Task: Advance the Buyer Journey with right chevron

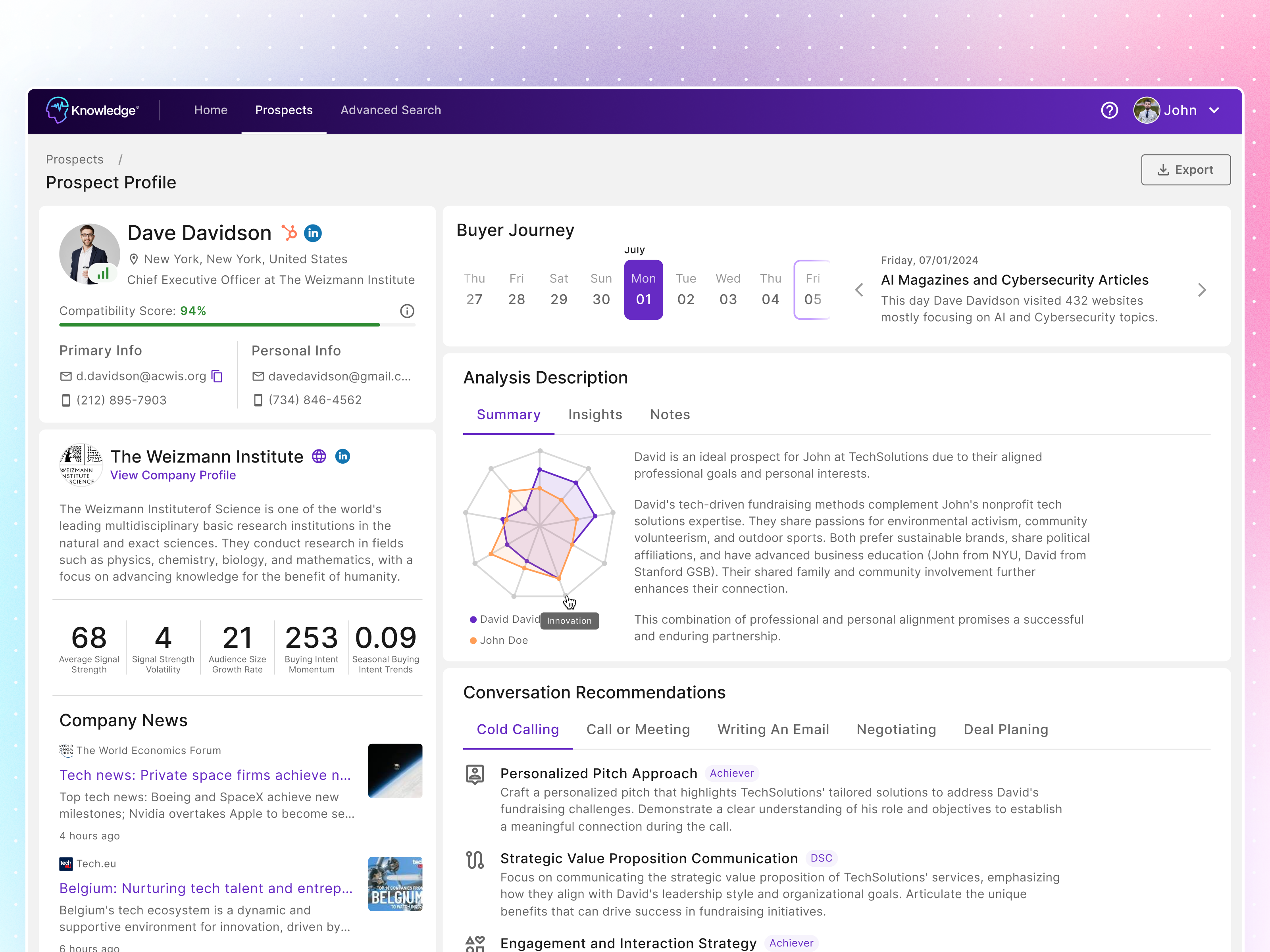Action: point(1202,290)
